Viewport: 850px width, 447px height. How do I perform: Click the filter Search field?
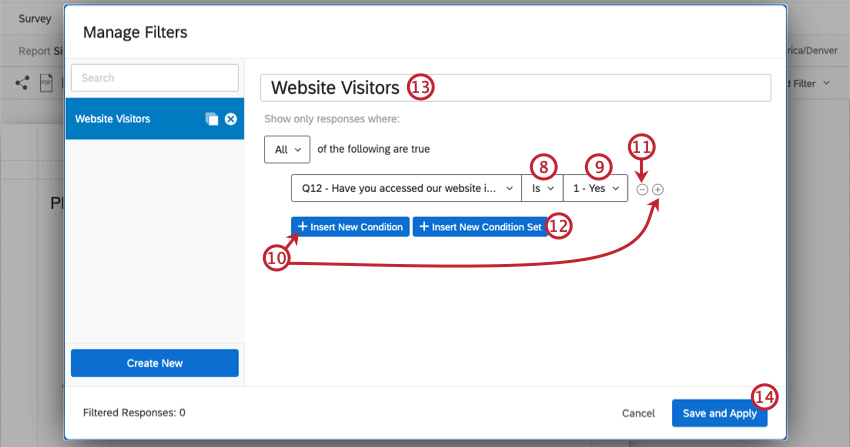(x=154, y=78)
